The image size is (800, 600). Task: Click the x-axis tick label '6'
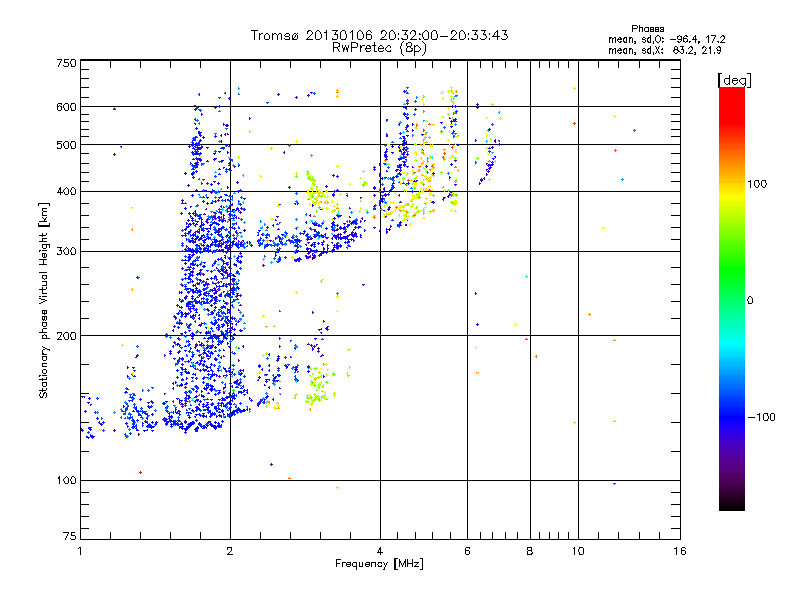pyautogui.click(x=467, y=551)
